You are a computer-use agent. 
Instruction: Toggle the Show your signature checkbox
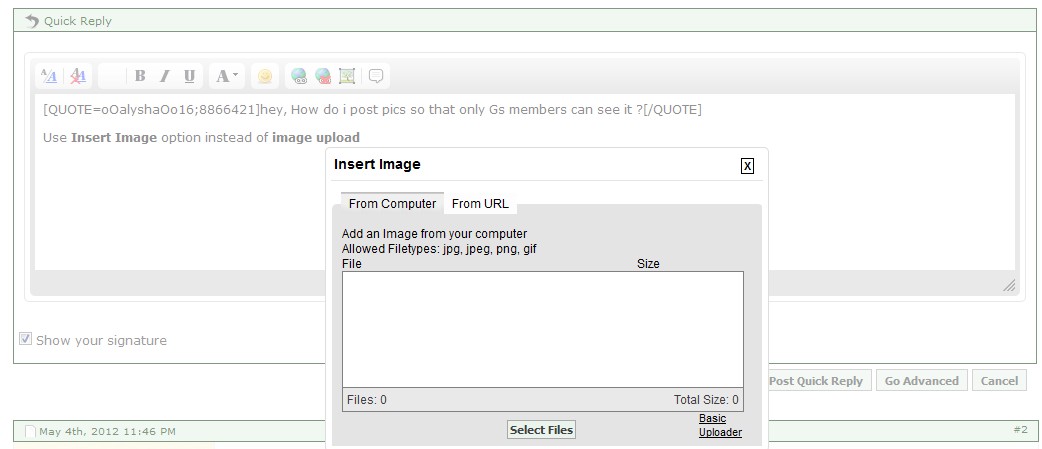[26, 339]
